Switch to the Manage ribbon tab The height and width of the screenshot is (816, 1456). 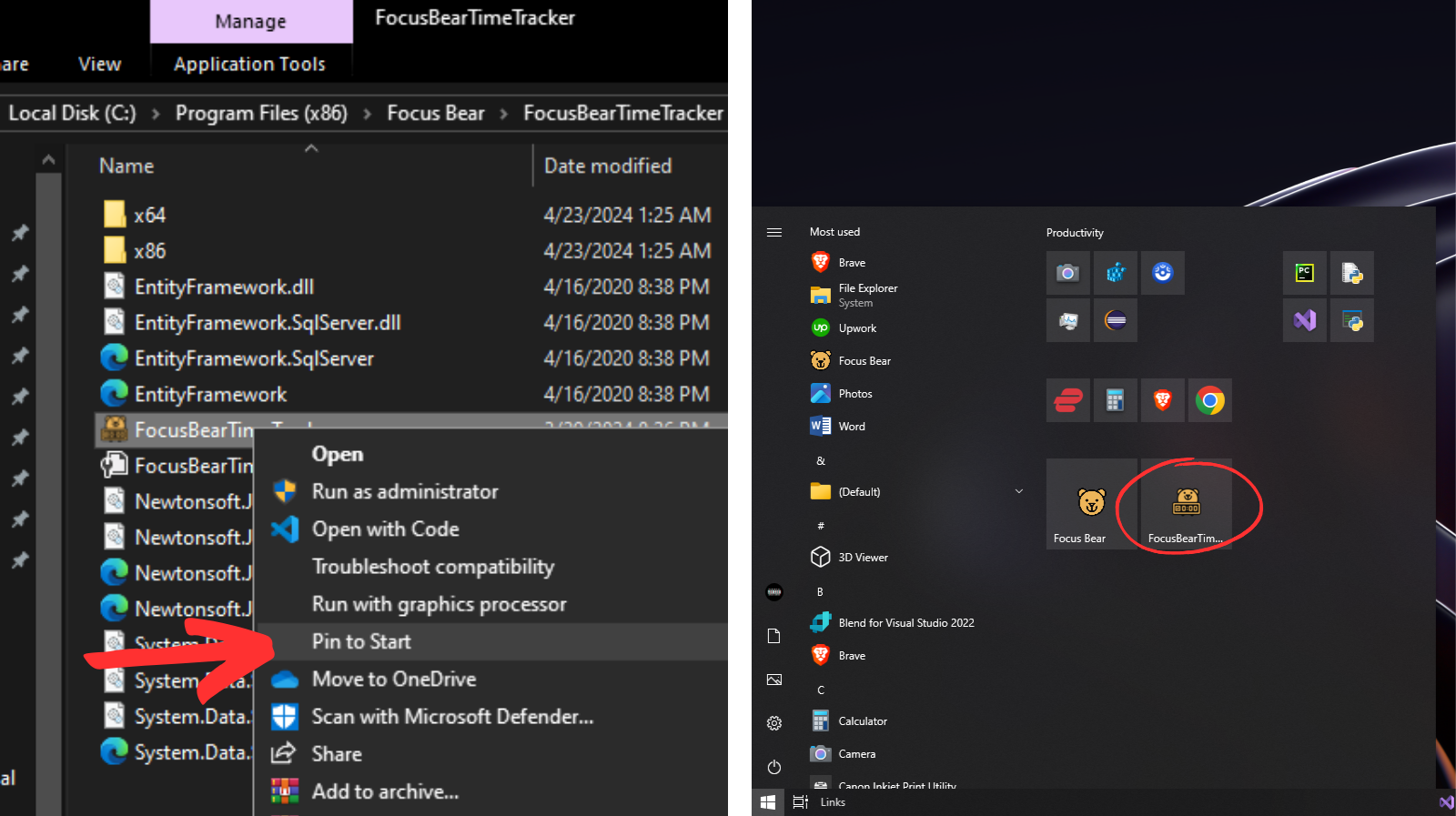(251, 21)
